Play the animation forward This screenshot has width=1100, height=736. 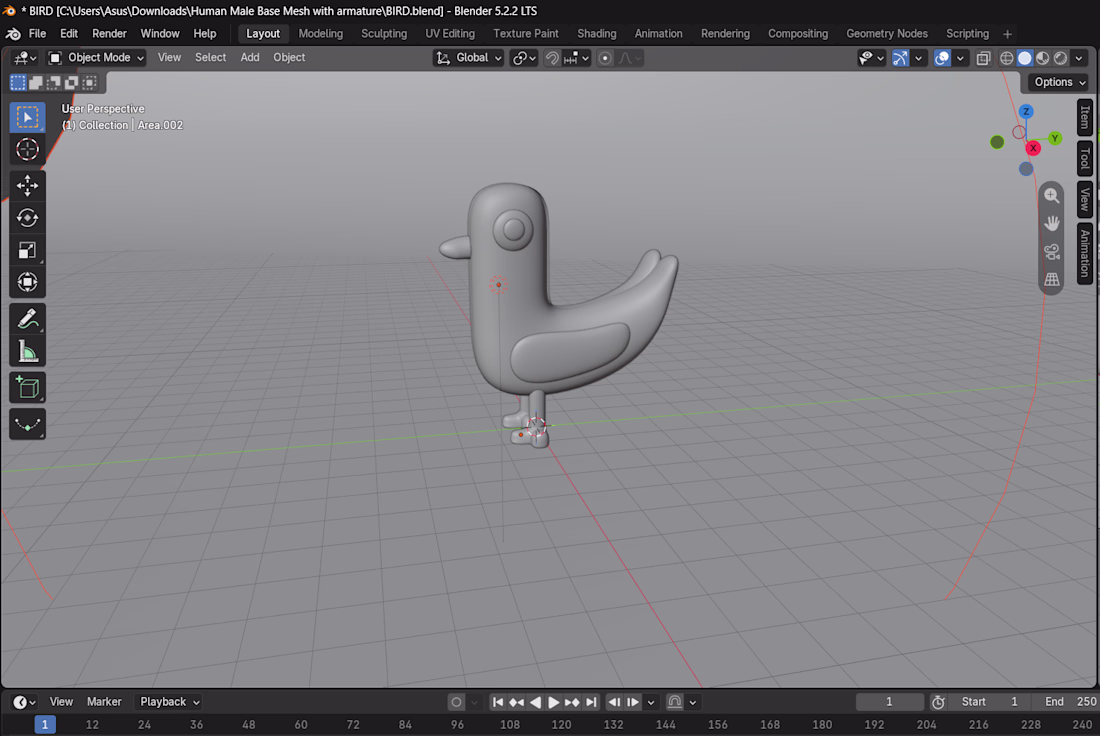[x=554, y=702]
